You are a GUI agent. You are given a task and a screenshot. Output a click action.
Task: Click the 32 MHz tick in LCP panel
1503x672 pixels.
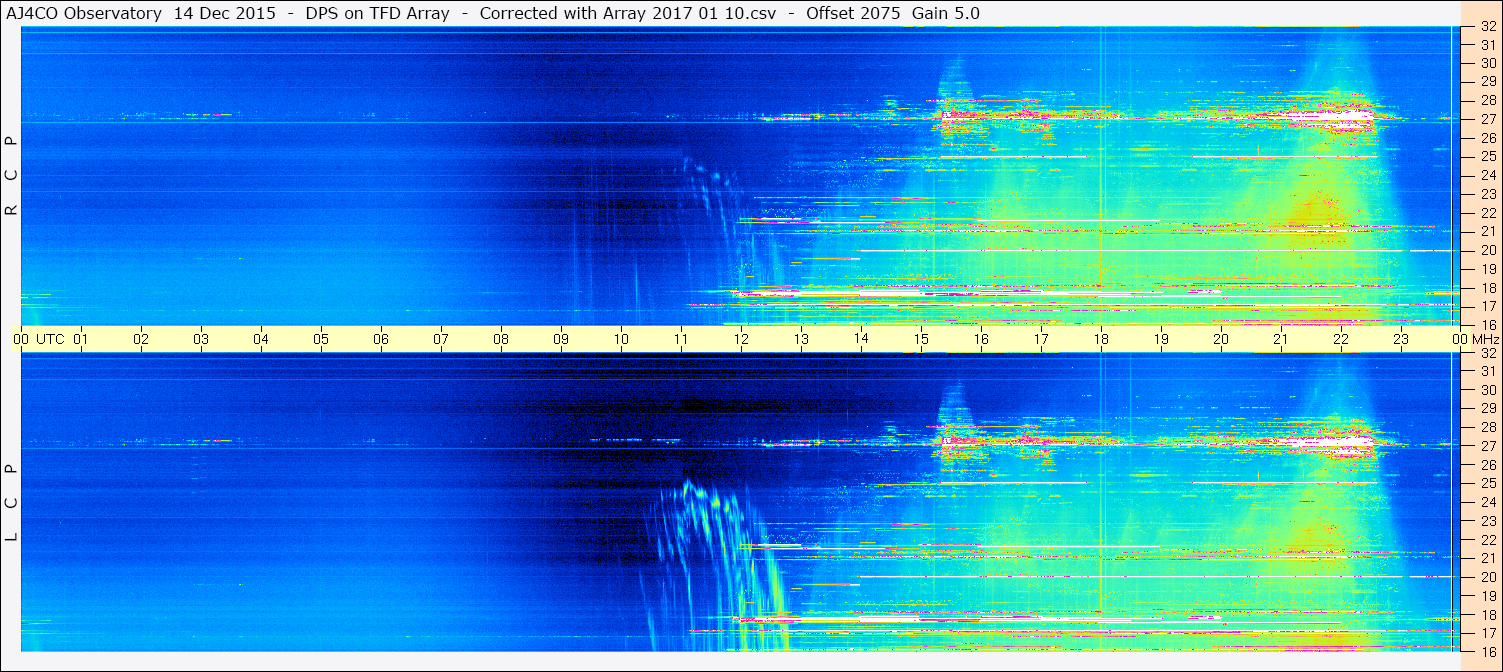point(1487,353)
